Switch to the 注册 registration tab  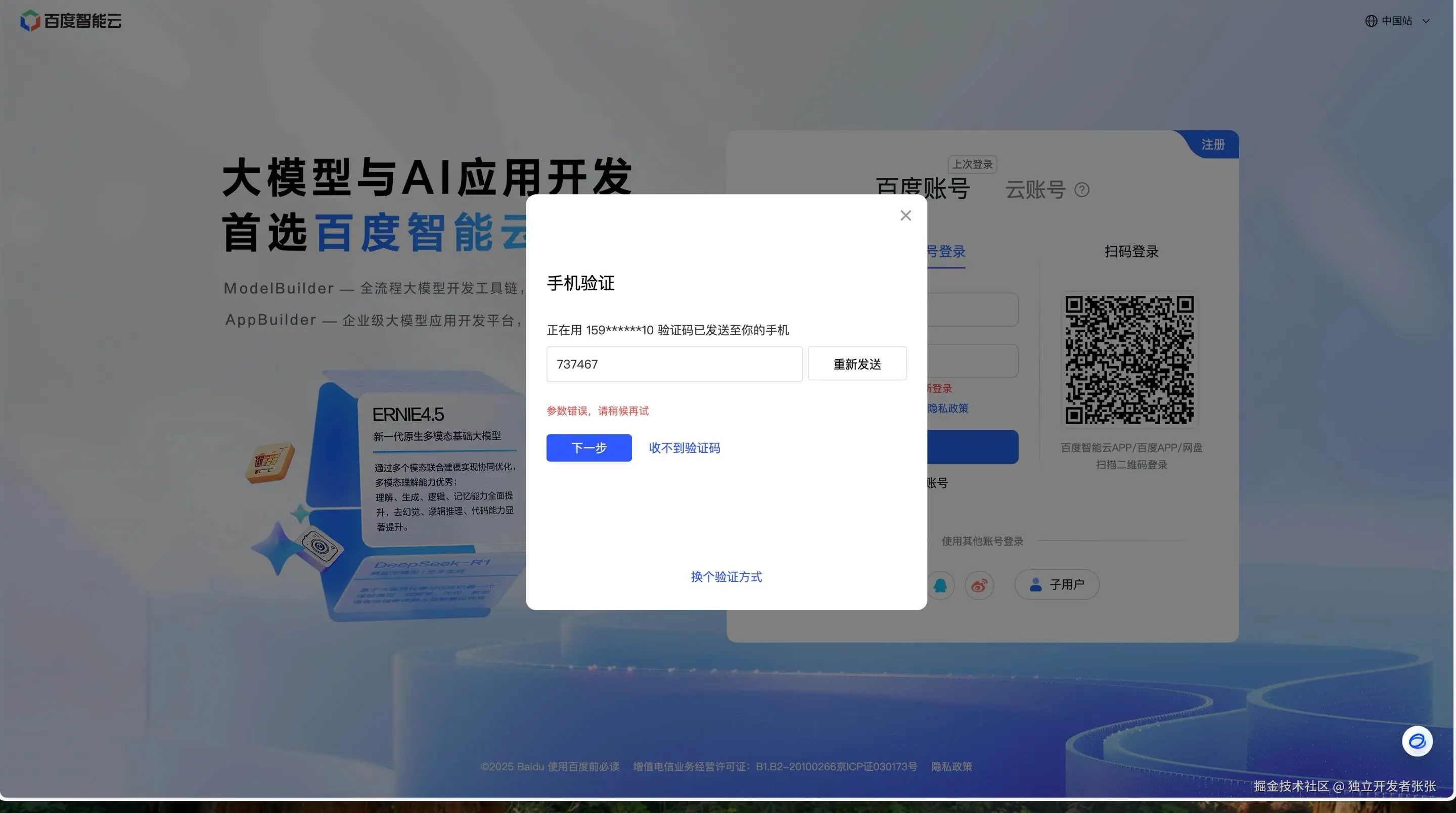[1212, 144]
